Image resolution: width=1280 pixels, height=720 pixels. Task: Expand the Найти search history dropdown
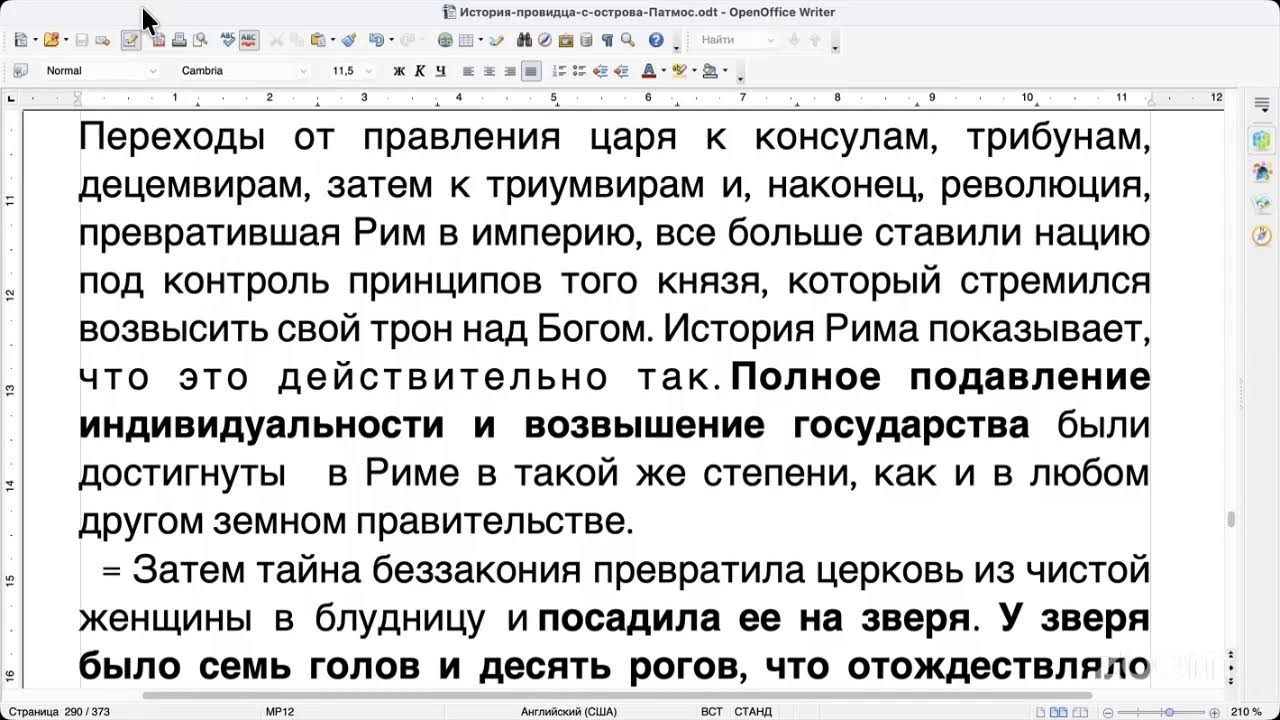click(770, 40)
